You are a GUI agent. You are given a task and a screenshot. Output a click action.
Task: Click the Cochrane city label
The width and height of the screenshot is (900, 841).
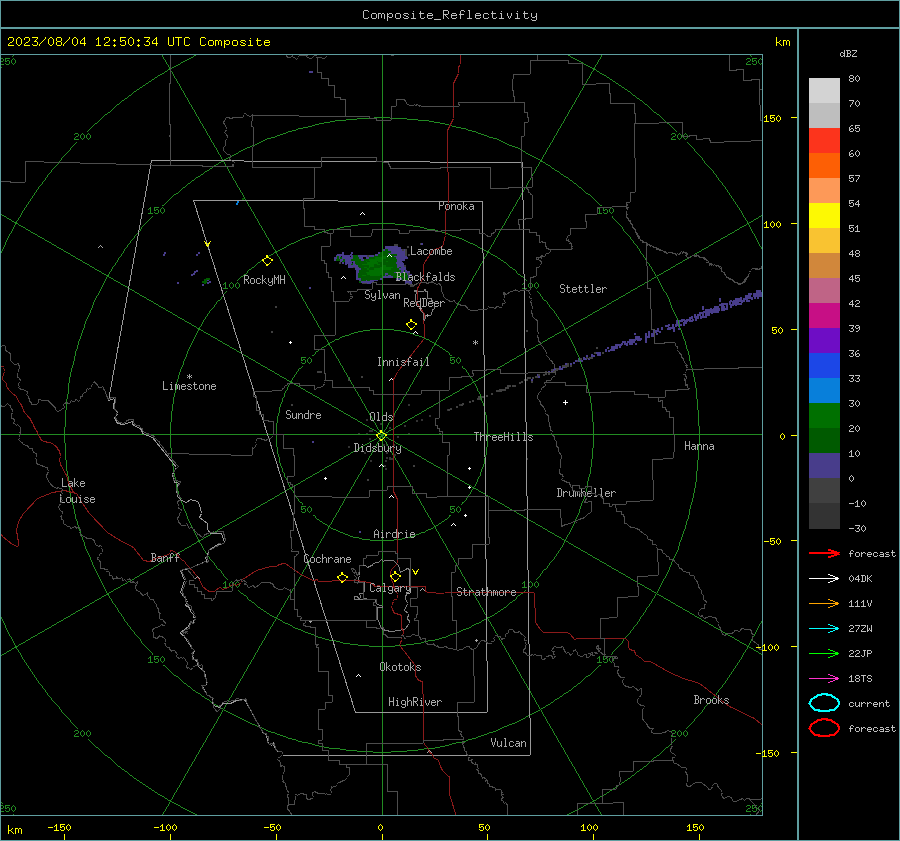pos(327,559)
